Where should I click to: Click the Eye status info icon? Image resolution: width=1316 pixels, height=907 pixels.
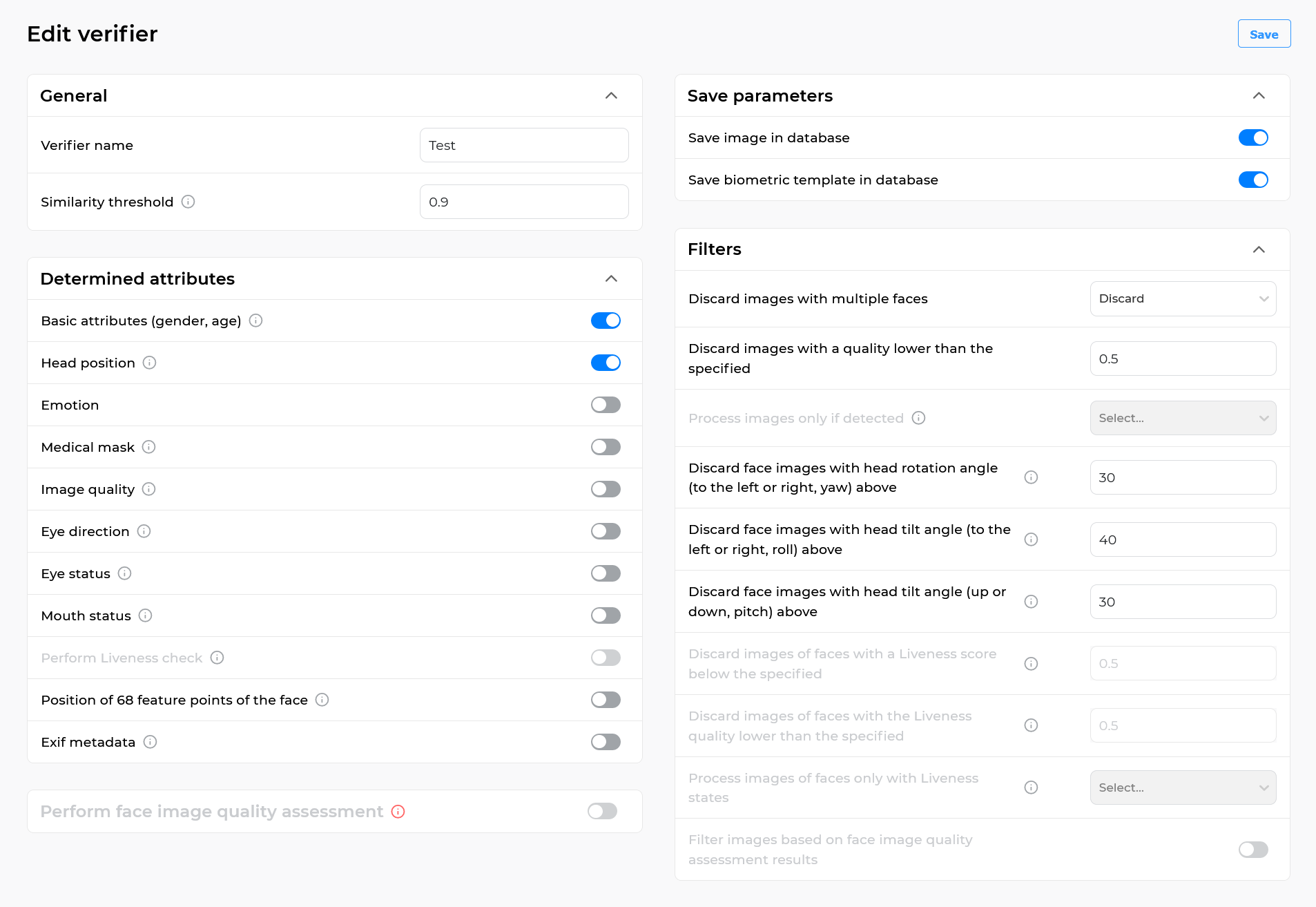(124, 573)
